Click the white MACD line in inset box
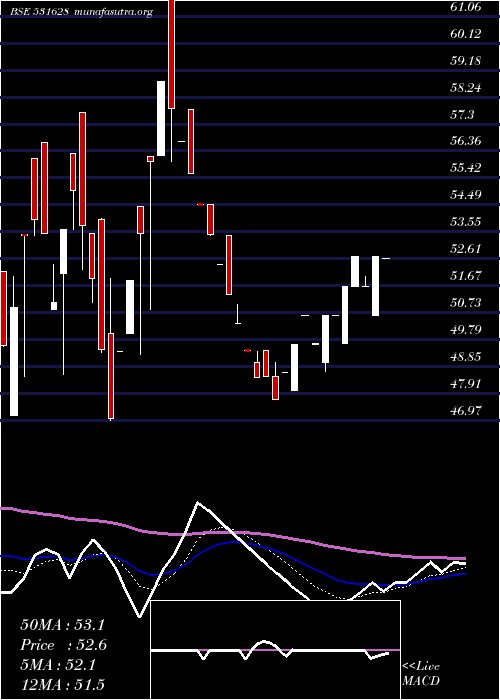 270,650
